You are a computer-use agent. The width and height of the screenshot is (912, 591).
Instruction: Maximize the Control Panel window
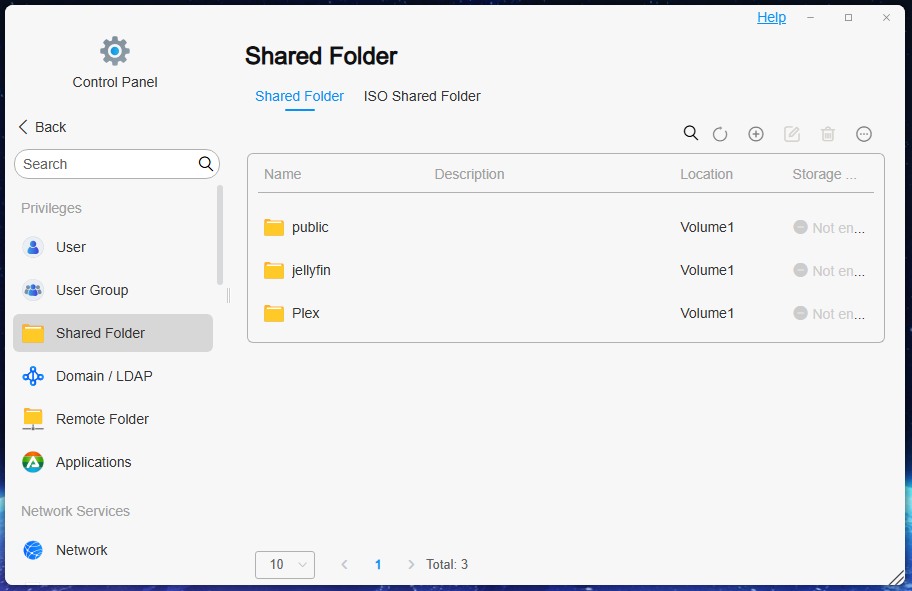coord(848,18)
